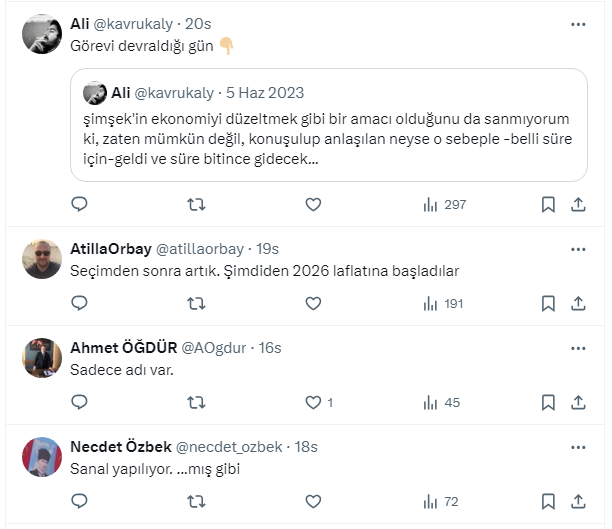Screen dimensions: 612x529
Task: Like Ahmet ÖĞDÜR's tweet with 1 like
Action: [x=313, y=402]
